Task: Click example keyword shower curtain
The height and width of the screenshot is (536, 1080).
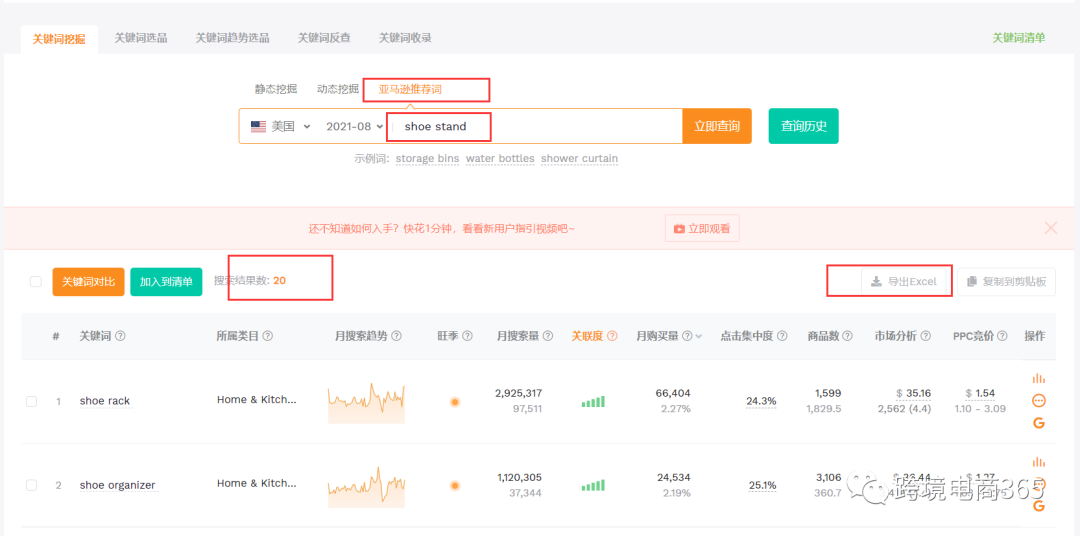Action: click(579, 158)
